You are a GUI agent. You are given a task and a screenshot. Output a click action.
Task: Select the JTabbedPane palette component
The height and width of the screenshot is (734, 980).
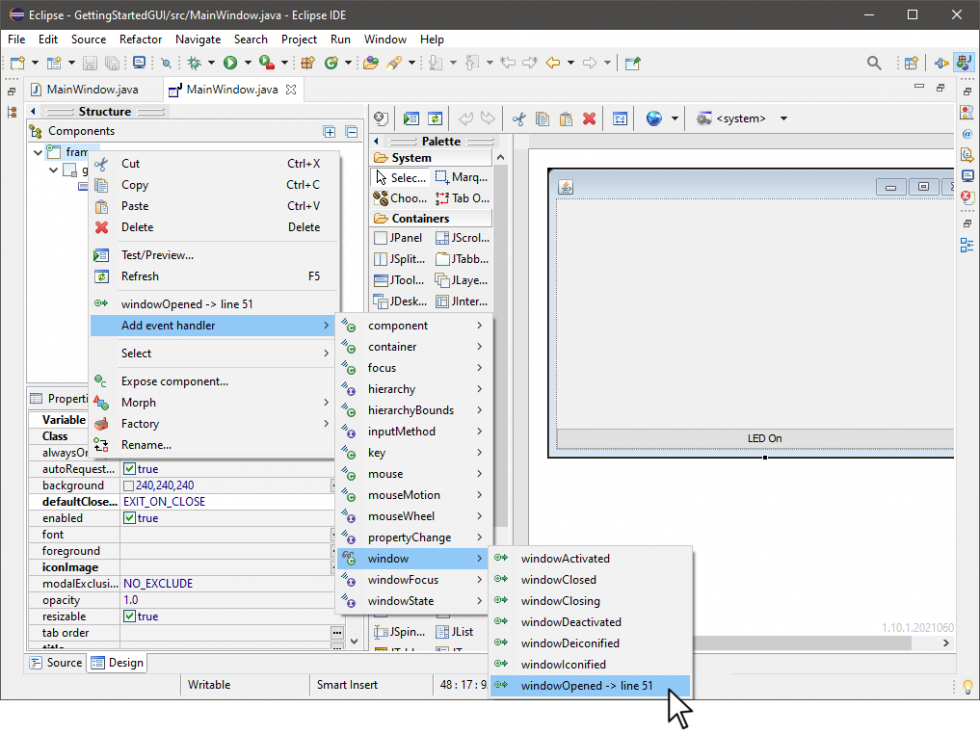(462, 259)
